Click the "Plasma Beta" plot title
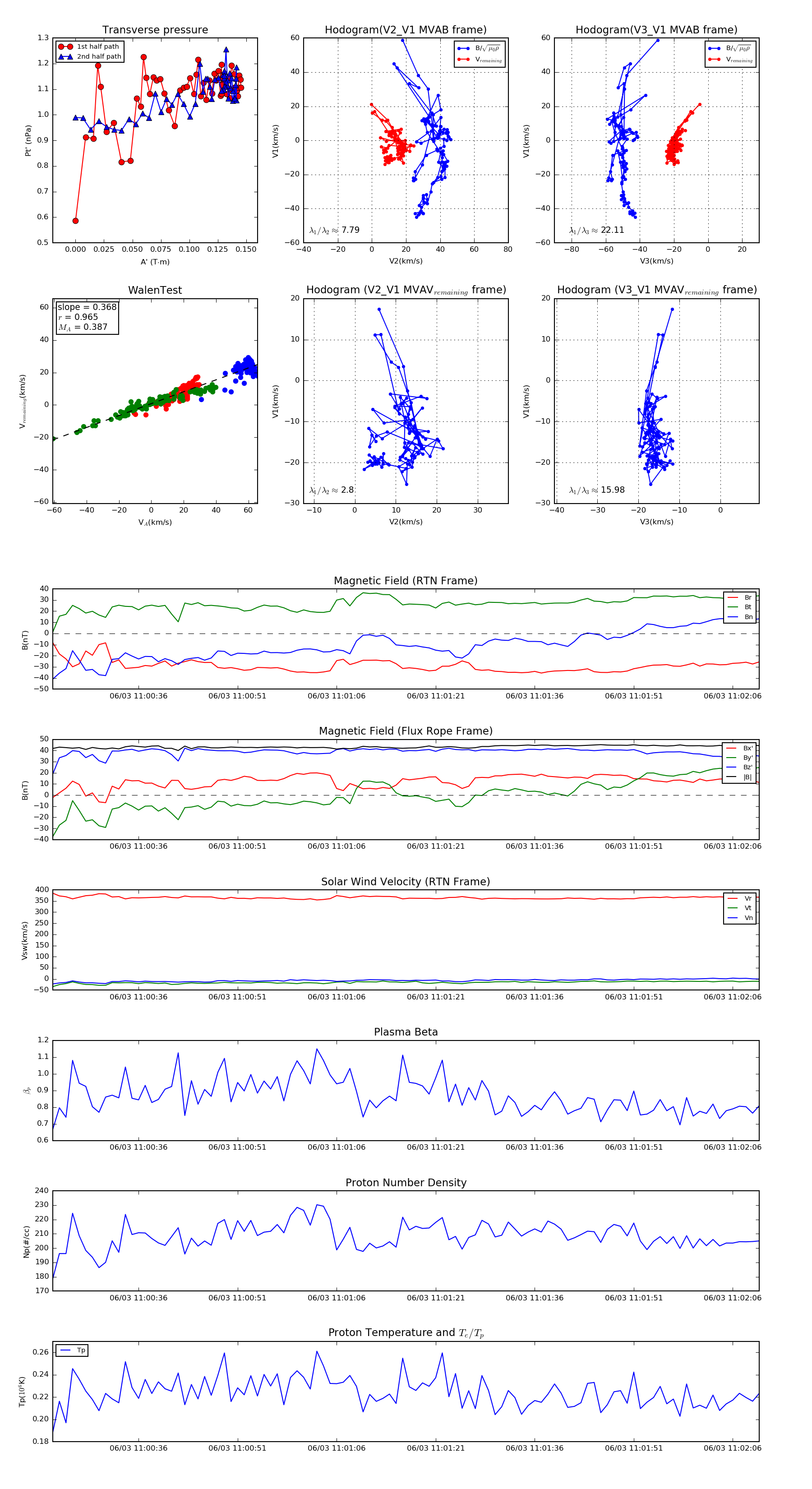812x1489 pixels. (x=406, y=1032)
